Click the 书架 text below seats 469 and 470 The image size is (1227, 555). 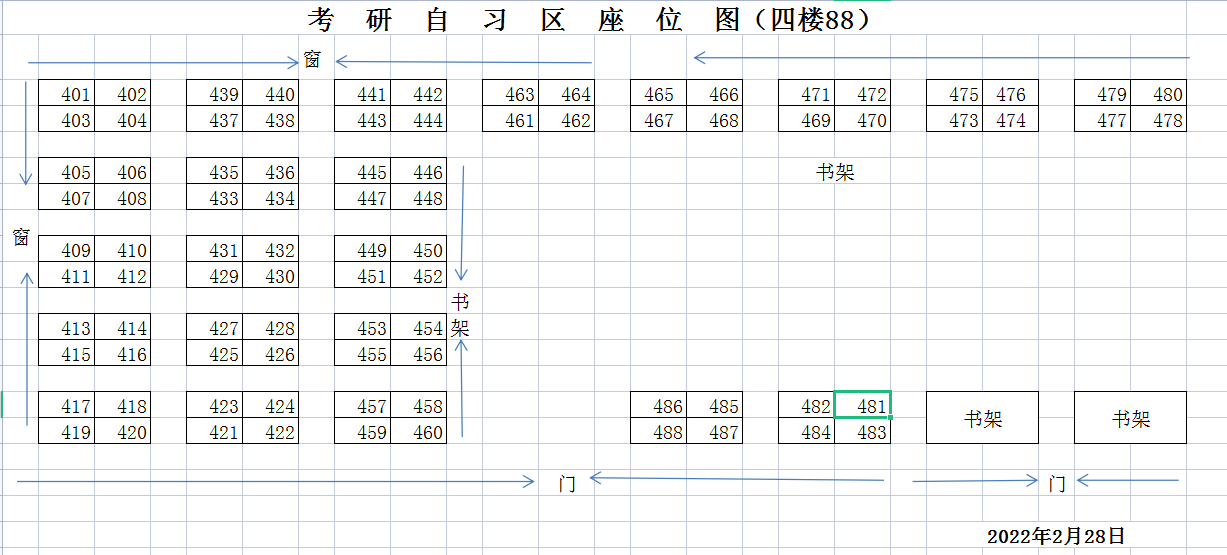coord(835,172)
